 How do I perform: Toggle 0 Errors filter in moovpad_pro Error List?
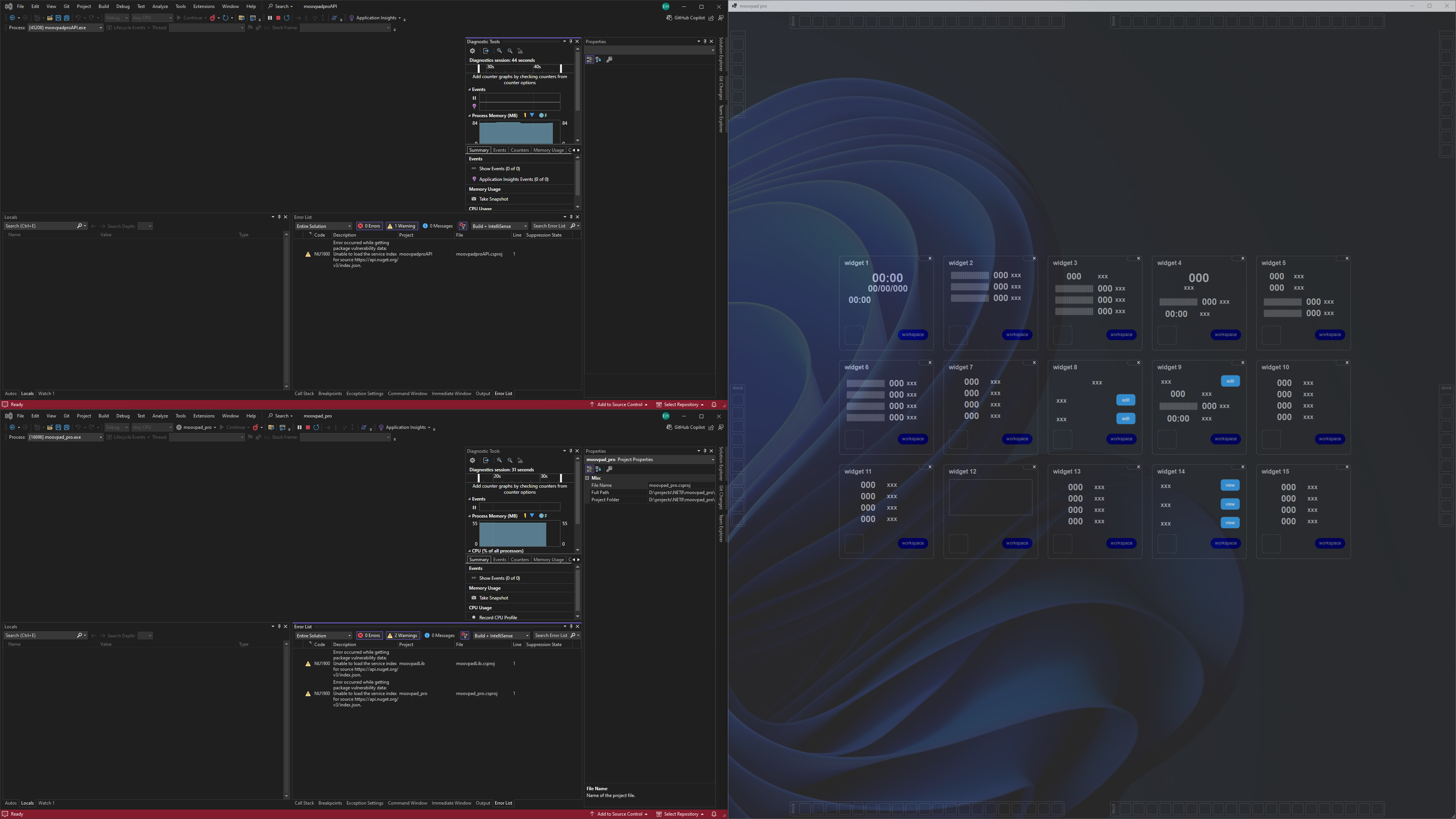click(x=369, y=636)
